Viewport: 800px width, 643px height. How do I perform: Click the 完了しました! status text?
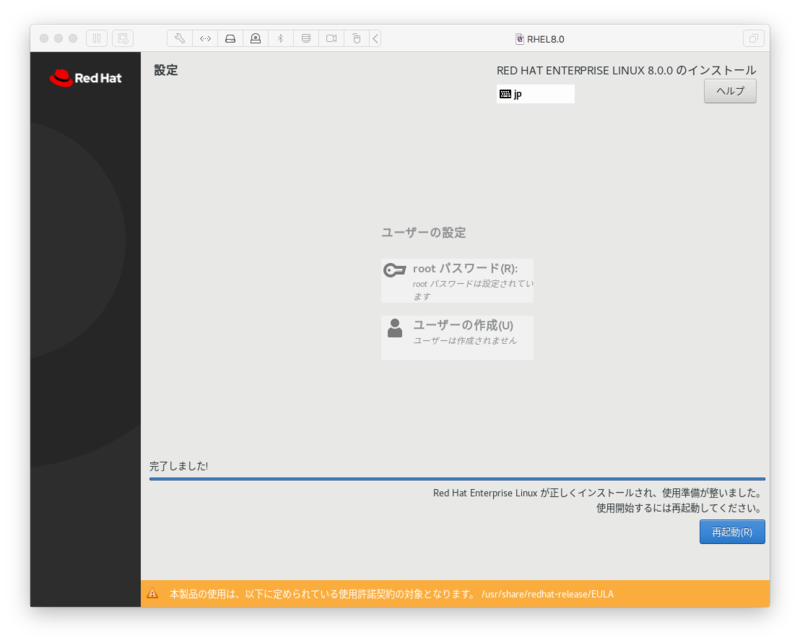click(x=179, y=466)
